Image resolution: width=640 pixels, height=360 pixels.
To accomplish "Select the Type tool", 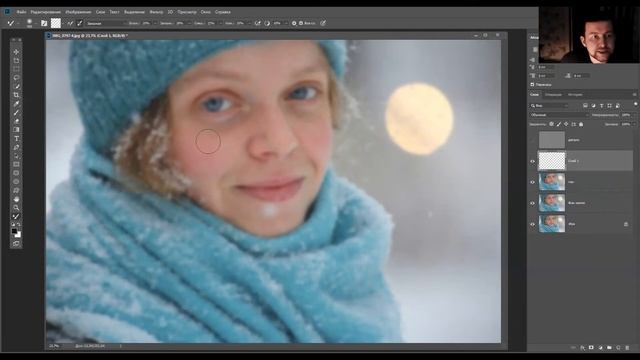I will point(16,138).
